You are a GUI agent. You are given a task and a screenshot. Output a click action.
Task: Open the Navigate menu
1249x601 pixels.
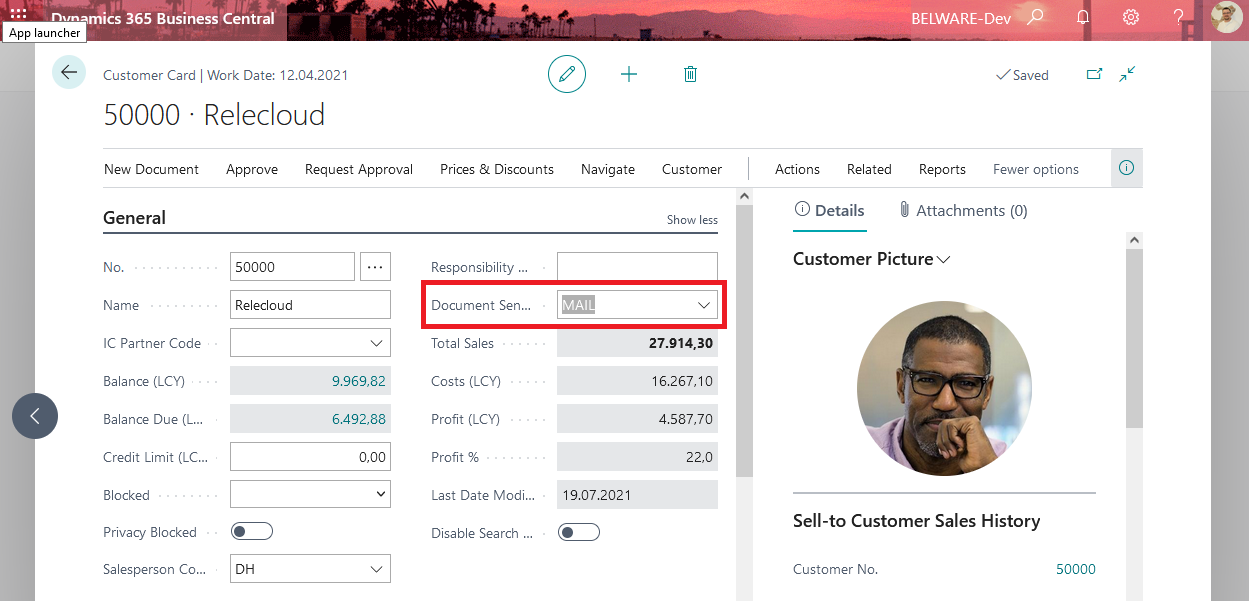[x=608, y=169]
